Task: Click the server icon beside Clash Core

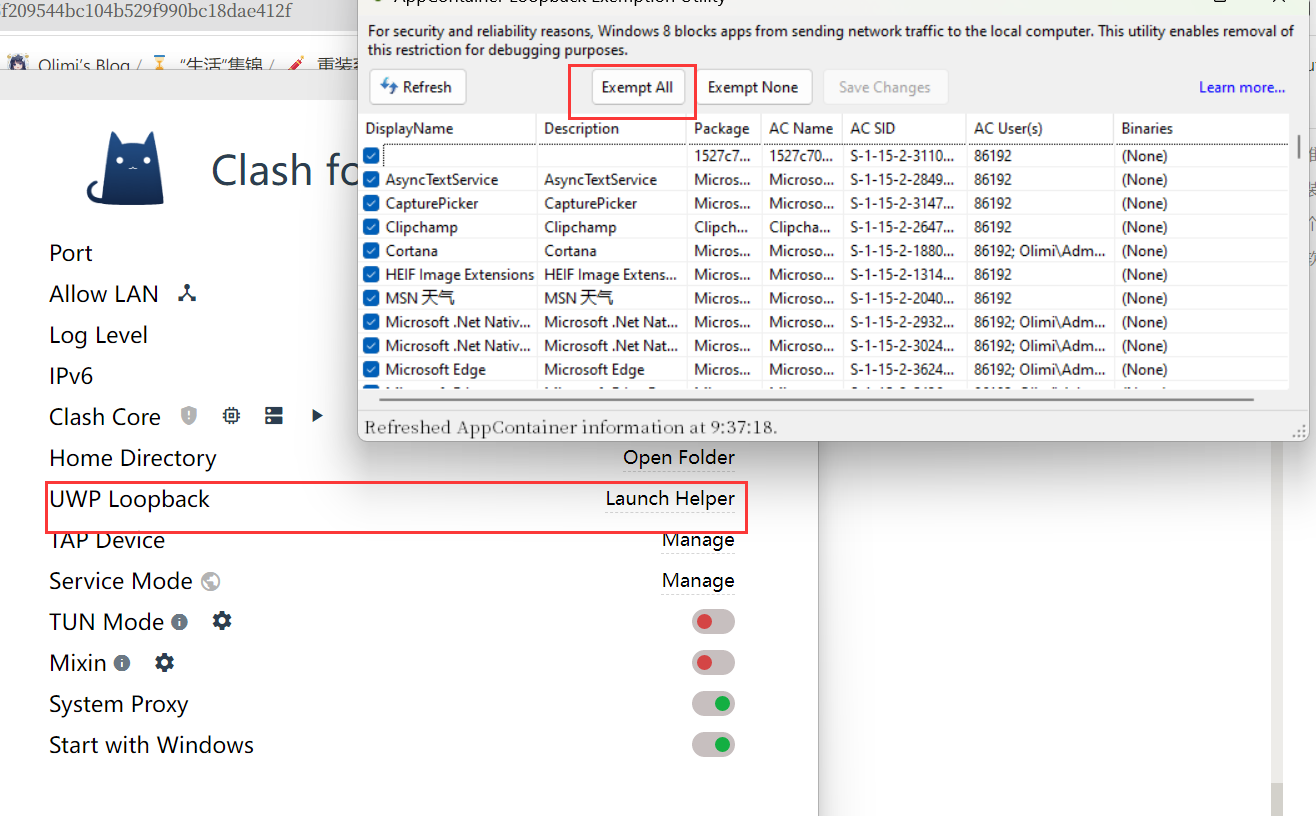Action: point(274,416)
